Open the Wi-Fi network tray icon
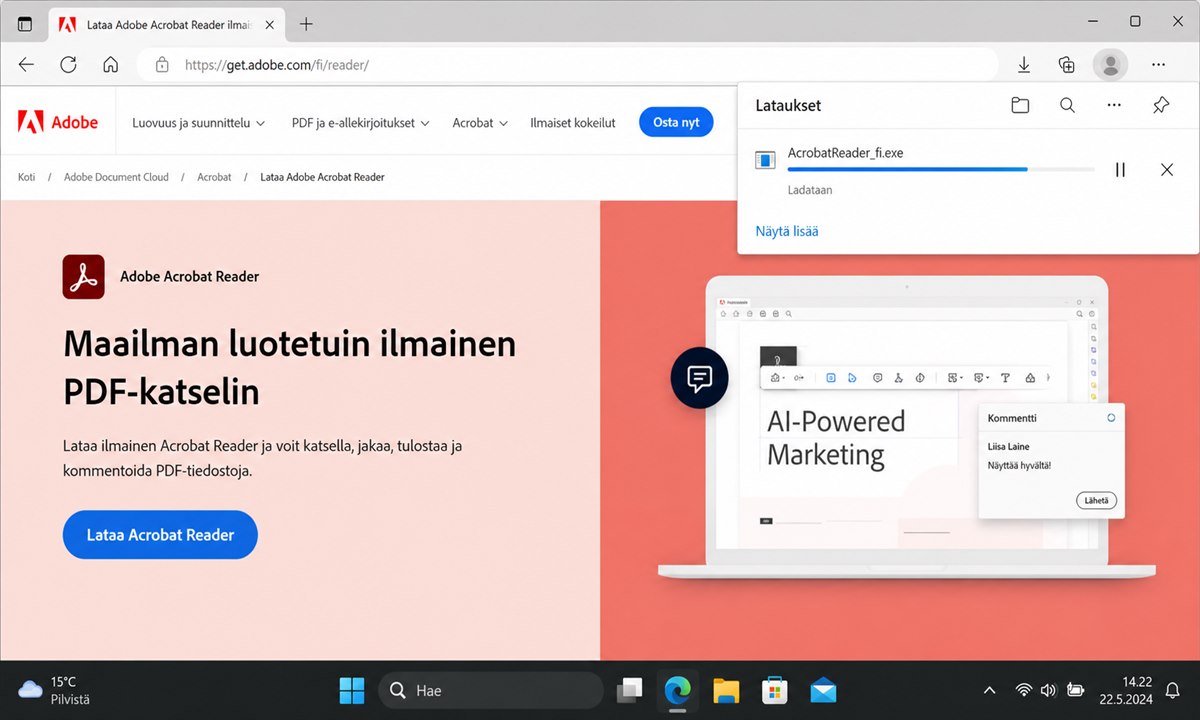The height and width of the screenshot is (720, 1200). (x=1023, y=690)
